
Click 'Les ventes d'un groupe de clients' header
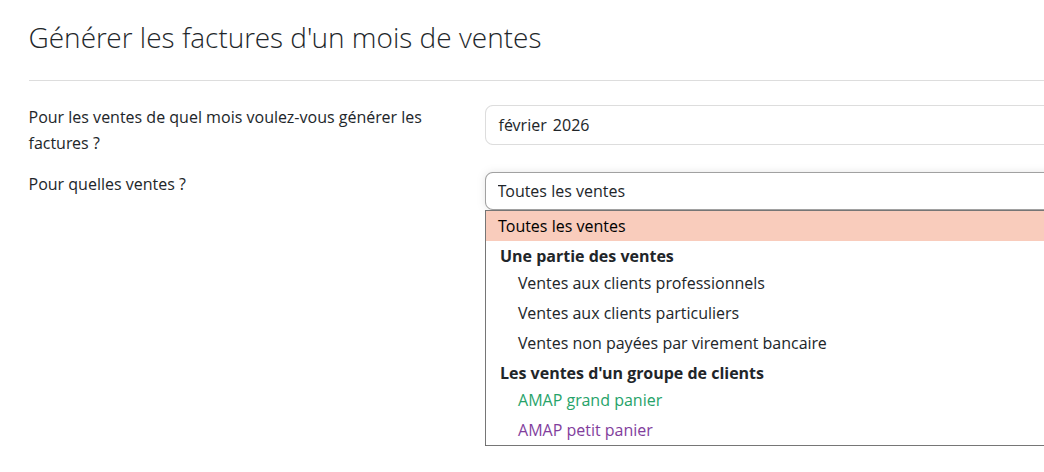click(631, 373)
